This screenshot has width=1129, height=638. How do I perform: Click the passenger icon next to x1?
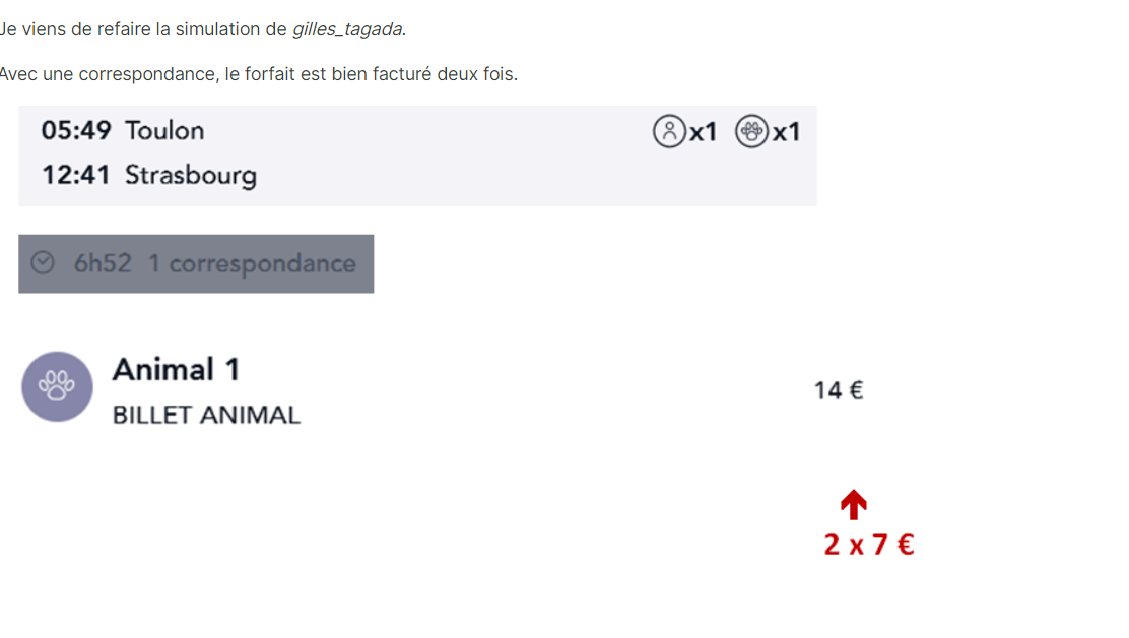669,132
